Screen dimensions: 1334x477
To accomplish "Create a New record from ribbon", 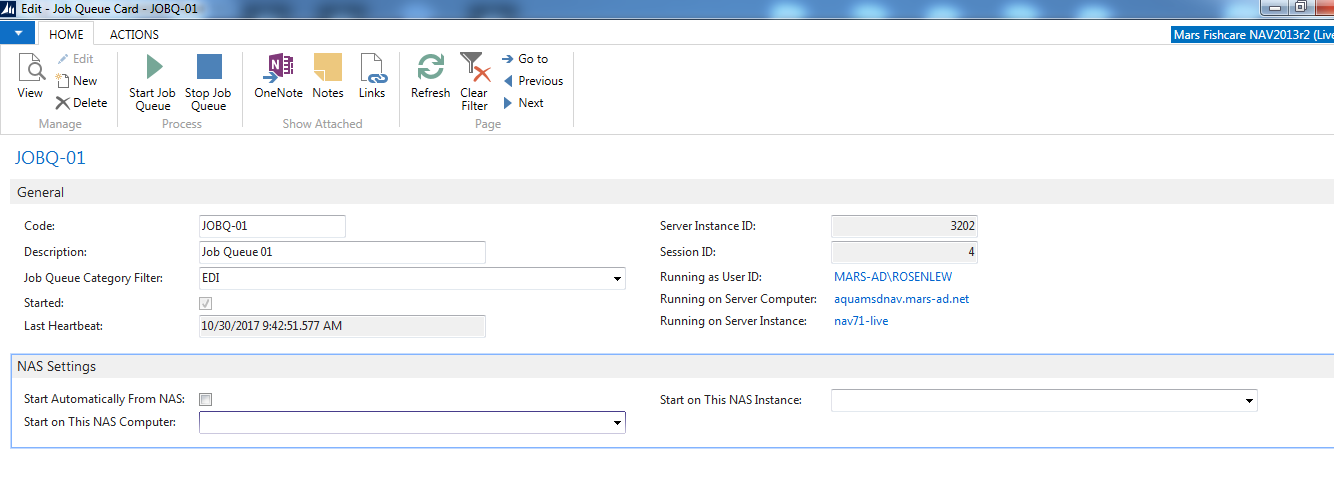I will (77, 81).
